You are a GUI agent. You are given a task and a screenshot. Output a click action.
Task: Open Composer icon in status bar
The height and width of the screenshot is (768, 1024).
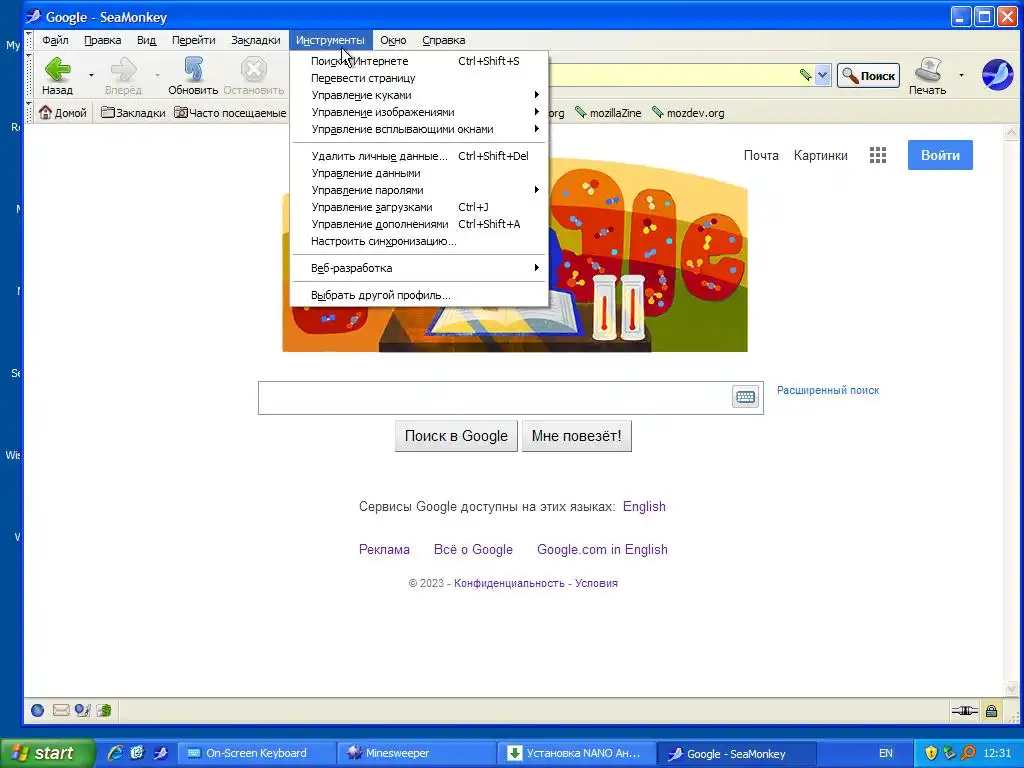coord(82,711)
